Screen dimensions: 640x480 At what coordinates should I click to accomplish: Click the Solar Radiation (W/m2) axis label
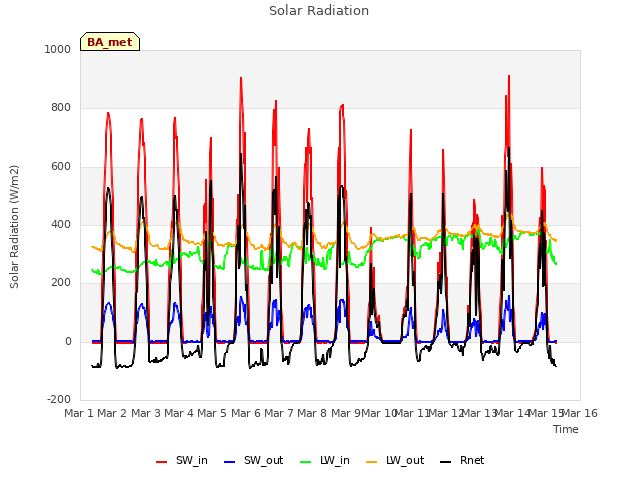14,227
